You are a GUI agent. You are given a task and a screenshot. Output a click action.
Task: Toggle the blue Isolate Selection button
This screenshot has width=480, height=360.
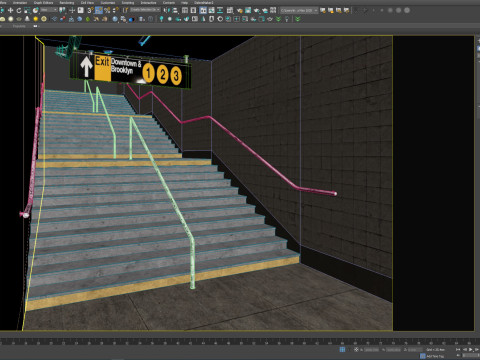(342, 350)
